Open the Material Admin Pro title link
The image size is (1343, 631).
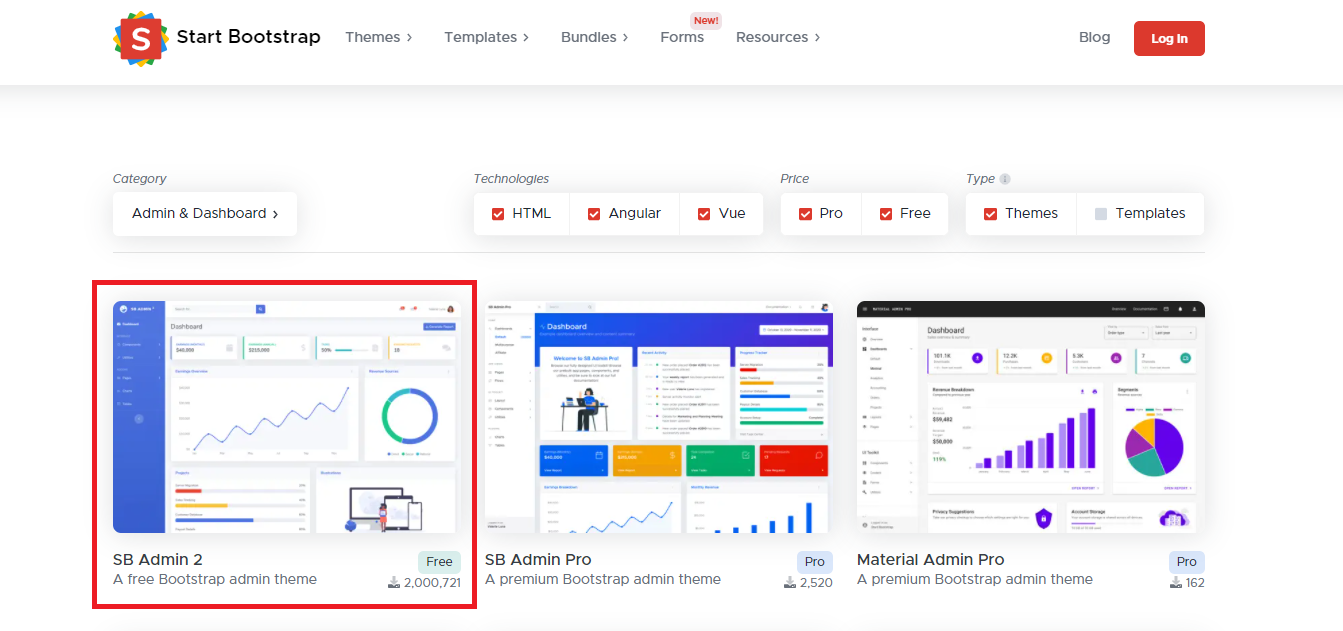[931, 560]
